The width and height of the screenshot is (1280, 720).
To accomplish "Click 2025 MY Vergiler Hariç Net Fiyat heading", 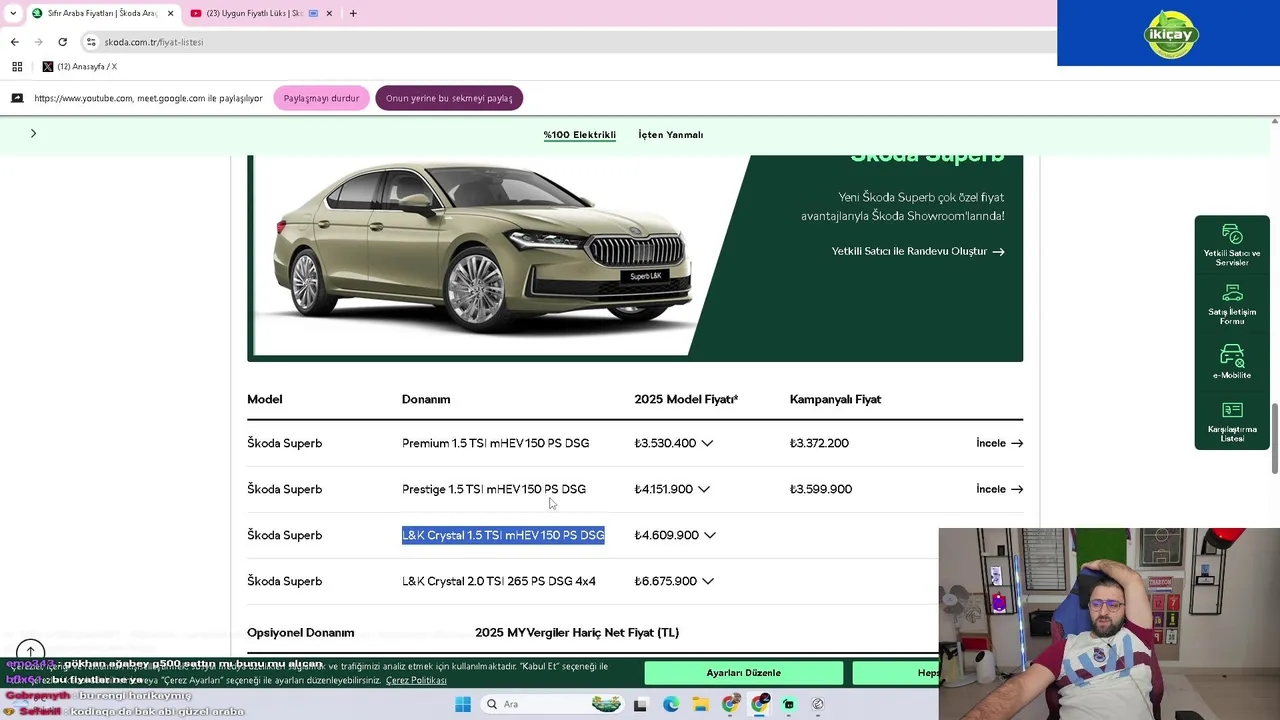I will click(x=577, y=633).
